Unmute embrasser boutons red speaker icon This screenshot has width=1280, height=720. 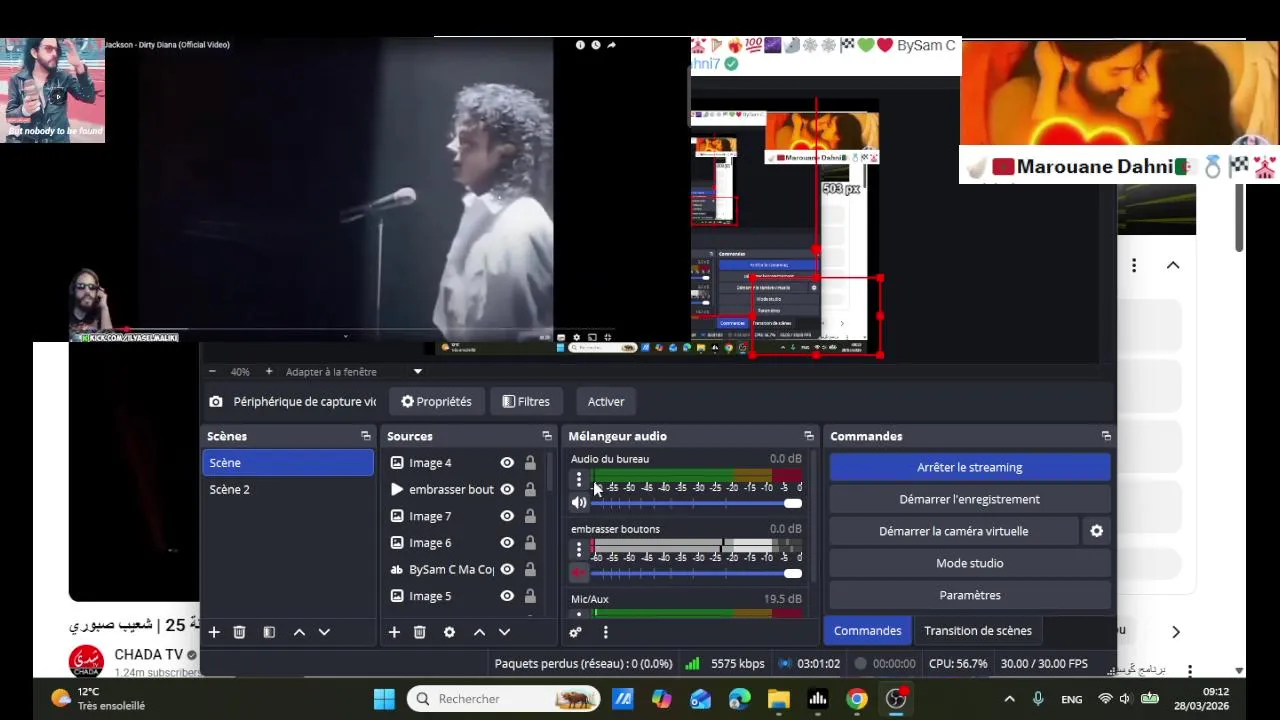[x=579, y=573]
